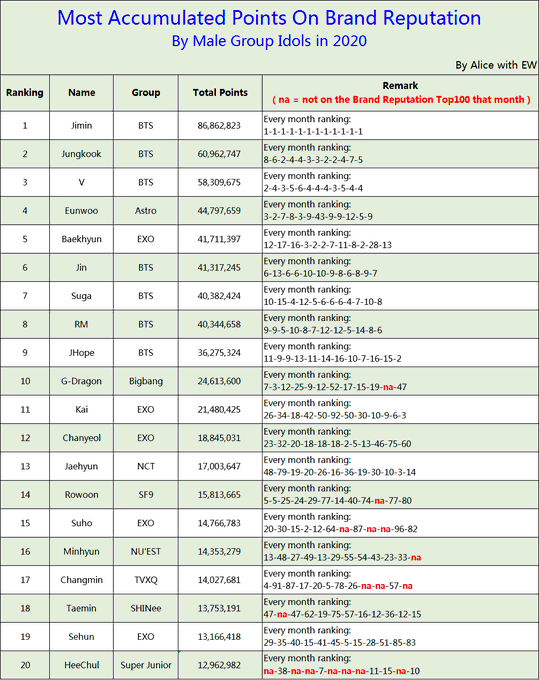Select total points value 40,382,424
This screenshot has height=680, width=539.
[x=219, y=296]
